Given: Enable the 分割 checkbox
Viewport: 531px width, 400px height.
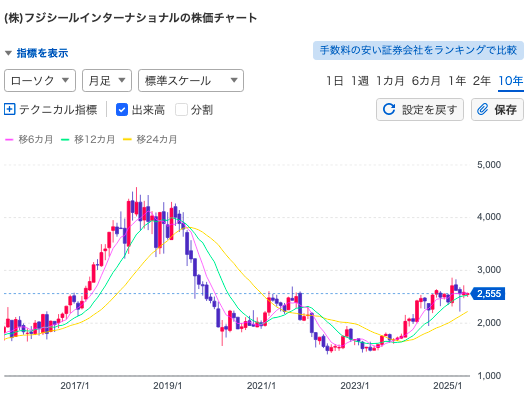Looking at the screenshot, I should point(181,110).
